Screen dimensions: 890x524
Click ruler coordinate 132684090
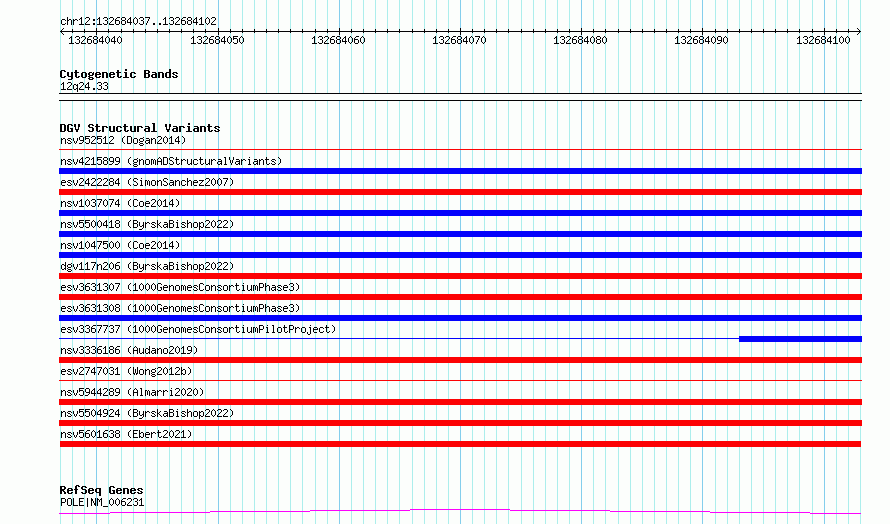pos(701,40)
